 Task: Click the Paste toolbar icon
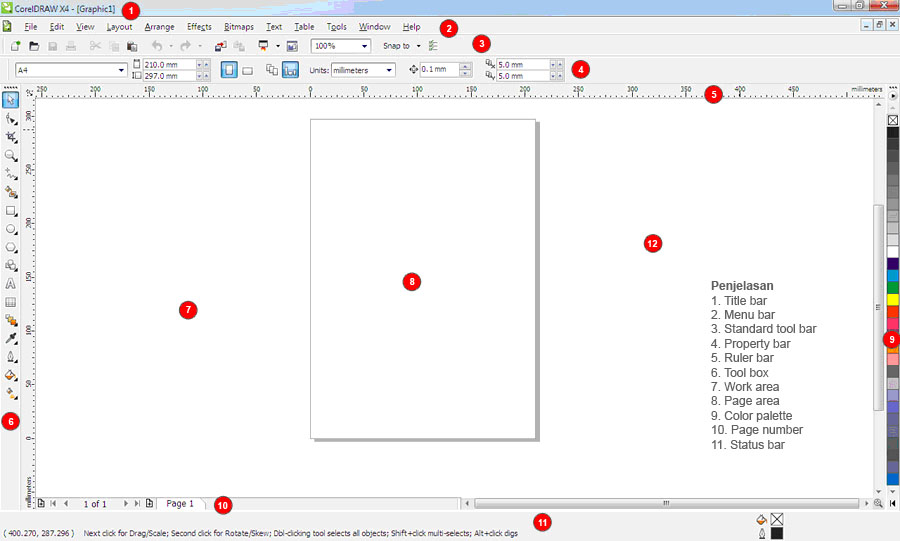tap(132, 46)
